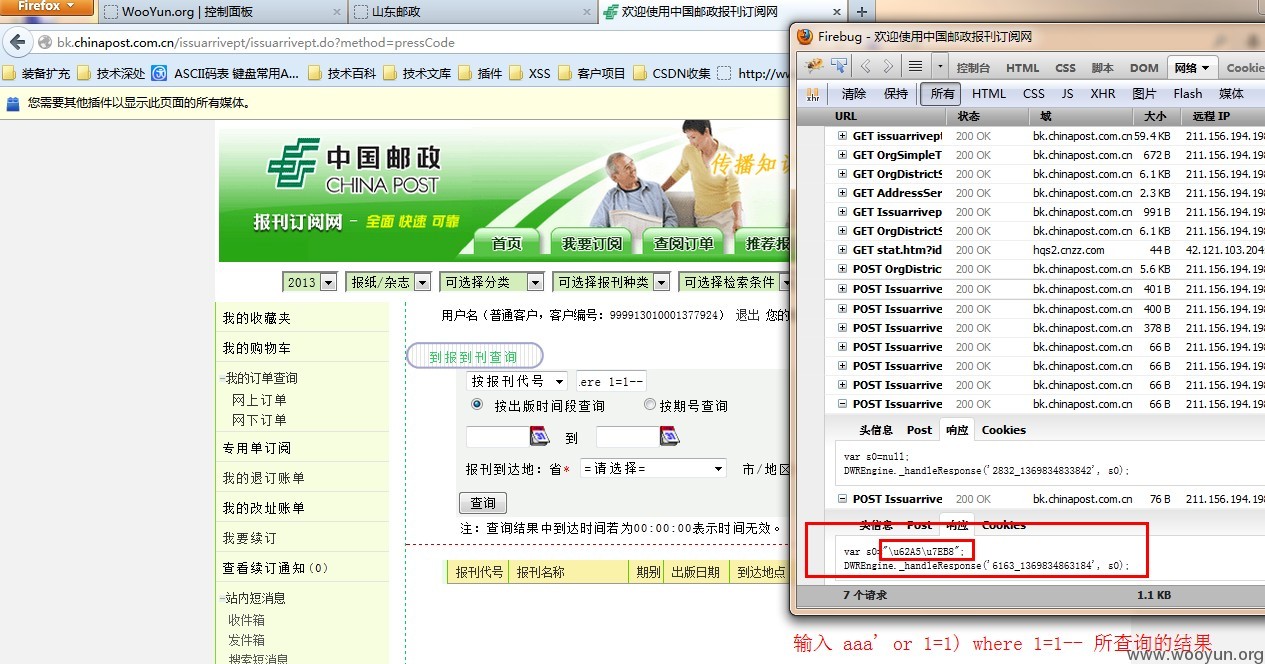Filter Firebug requests by JS
The width and height of the screenshot is (1265, 664).
(1067, 93)
